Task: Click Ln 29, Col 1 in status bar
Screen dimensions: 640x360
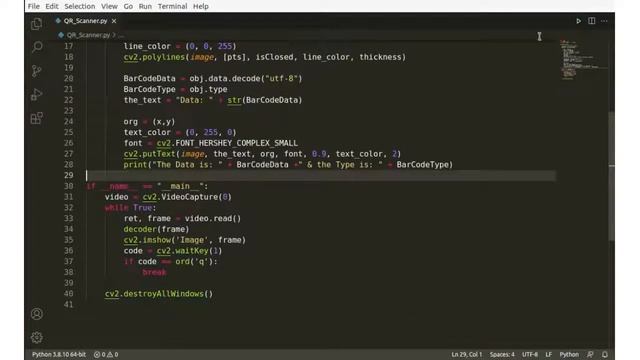Action: [467, 354]
